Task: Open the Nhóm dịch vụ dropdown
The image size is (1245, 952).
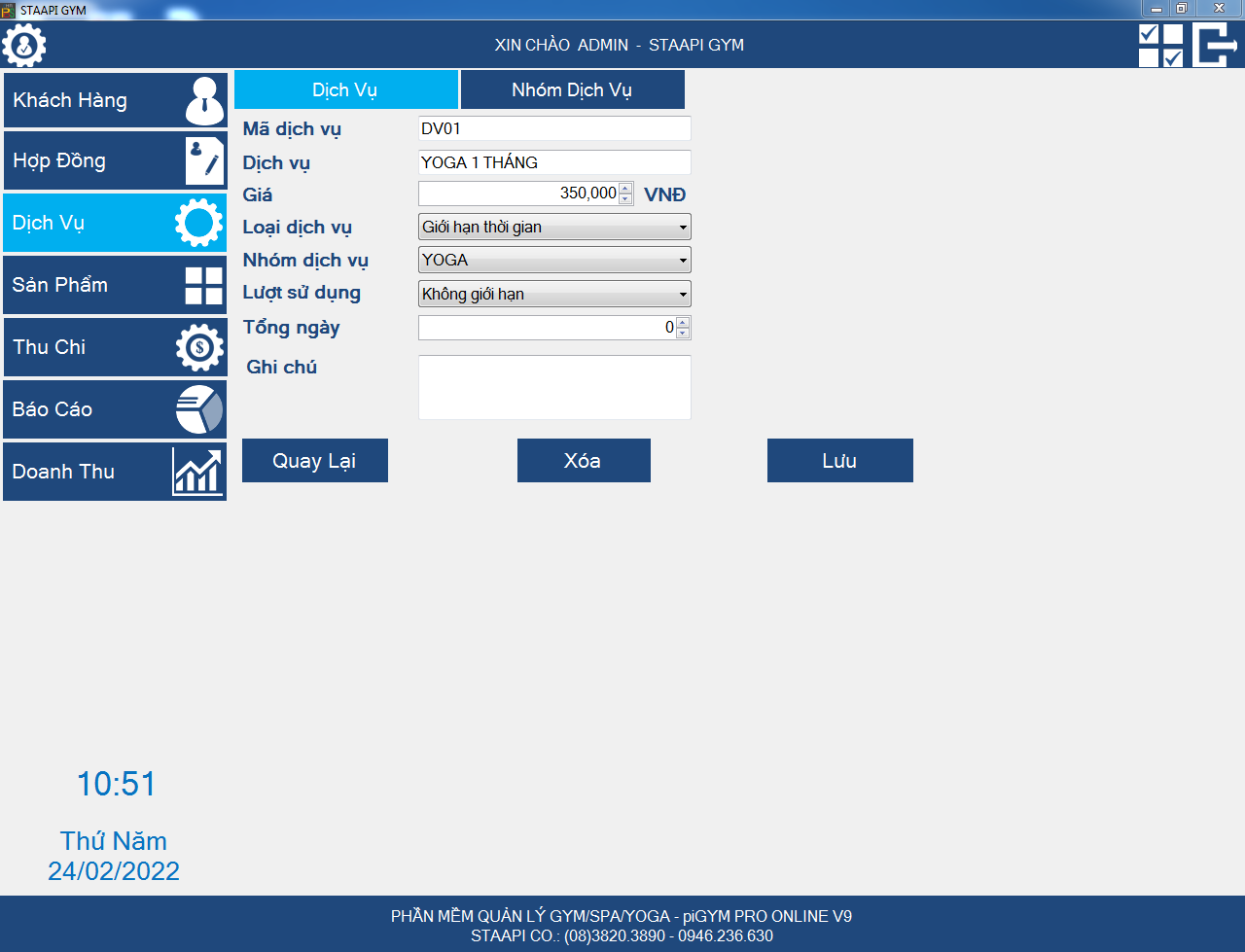Action: [683, 261]
